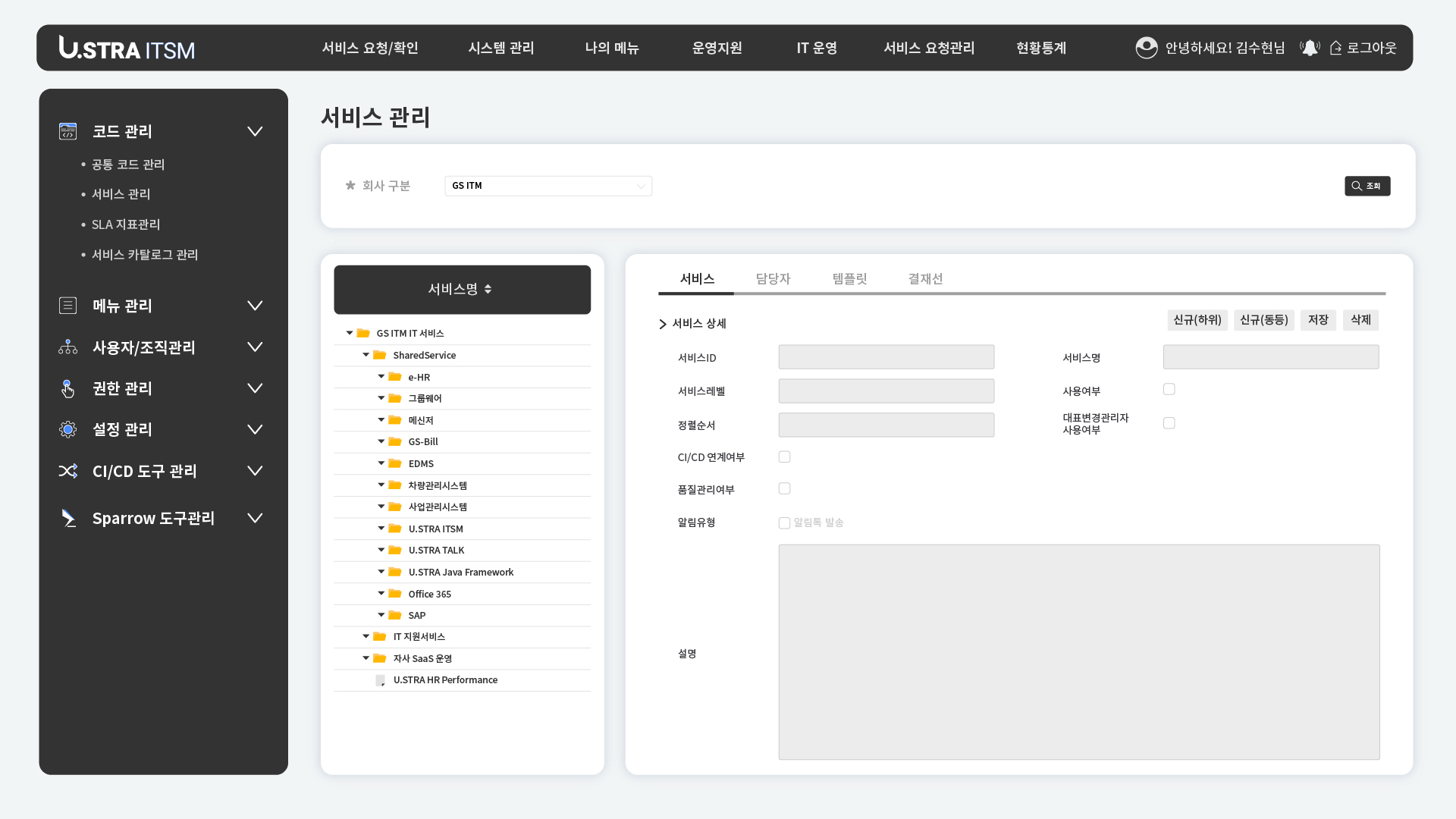Switch to the 담당자 tab
This screenshot has height=819, width=1456.
tap(773, 278)
